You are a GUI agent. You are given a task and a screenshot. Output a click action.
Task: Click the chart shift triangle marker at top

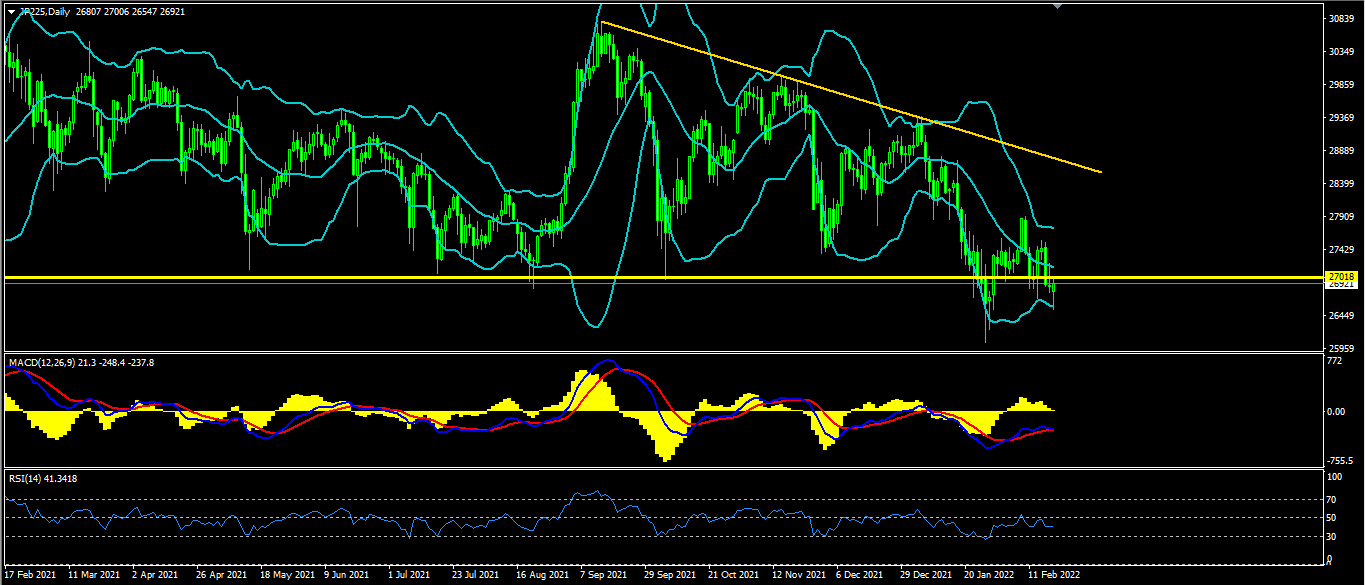1058,6
